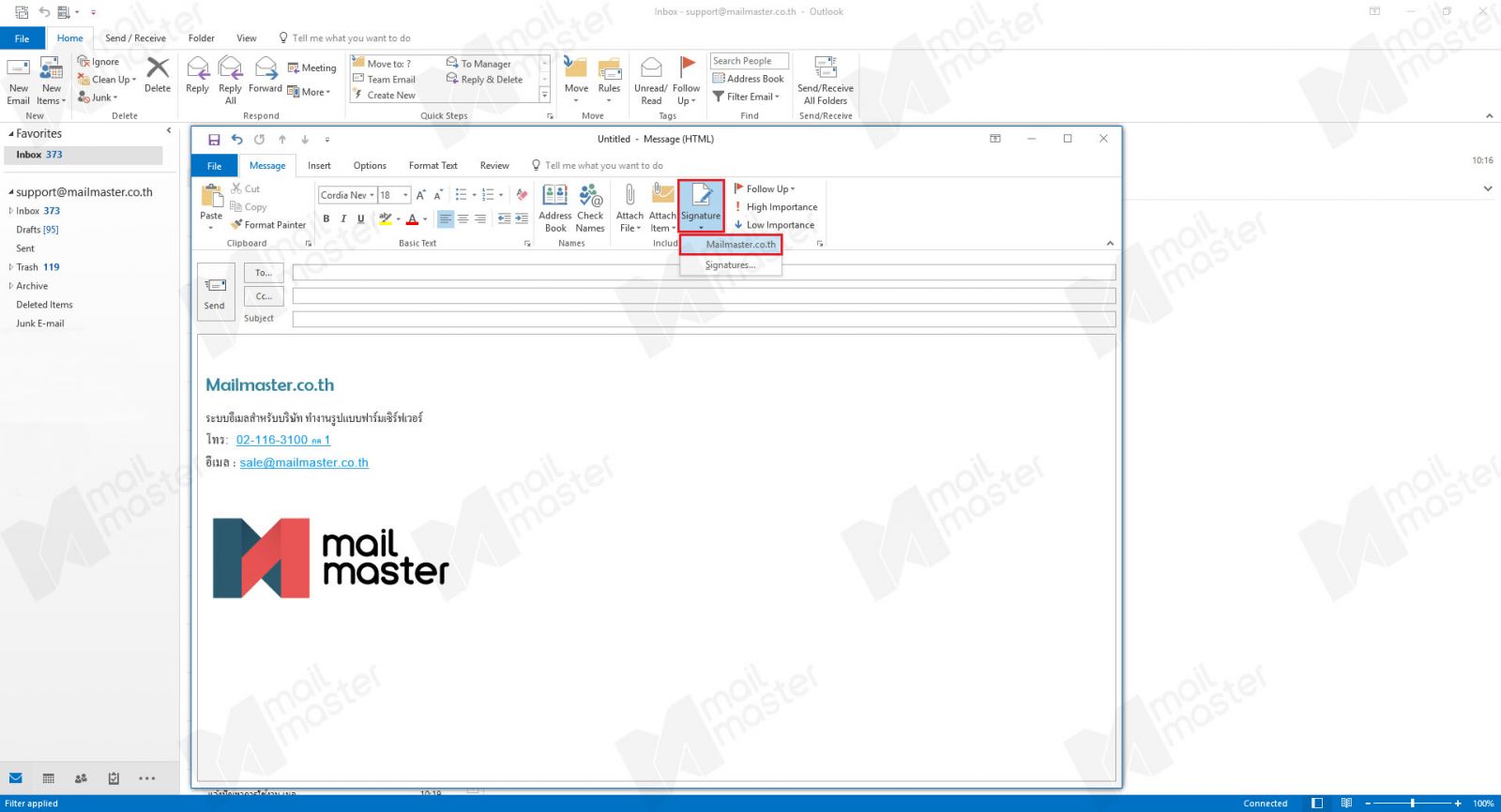Choose Mailmaster.co.th from signature menu
Image resolution: width=1501 pixels, height=812 pixels.
point(731,245)
